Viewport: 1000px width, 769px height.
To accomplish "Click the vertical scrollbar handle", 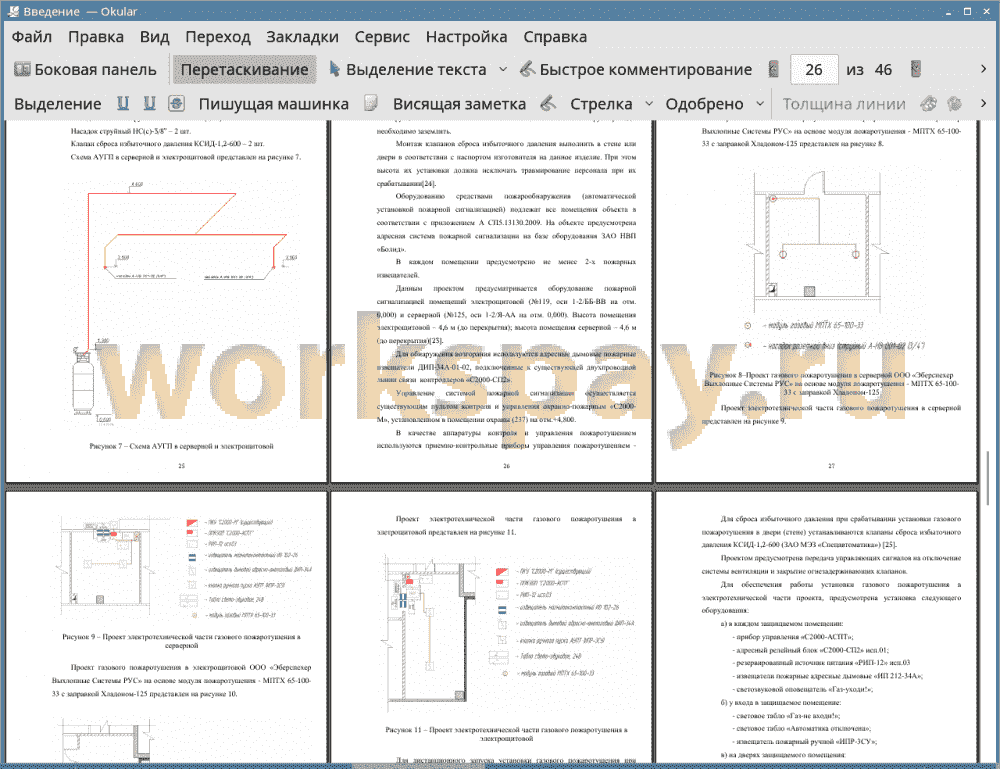I will click(x=987, y=477).
